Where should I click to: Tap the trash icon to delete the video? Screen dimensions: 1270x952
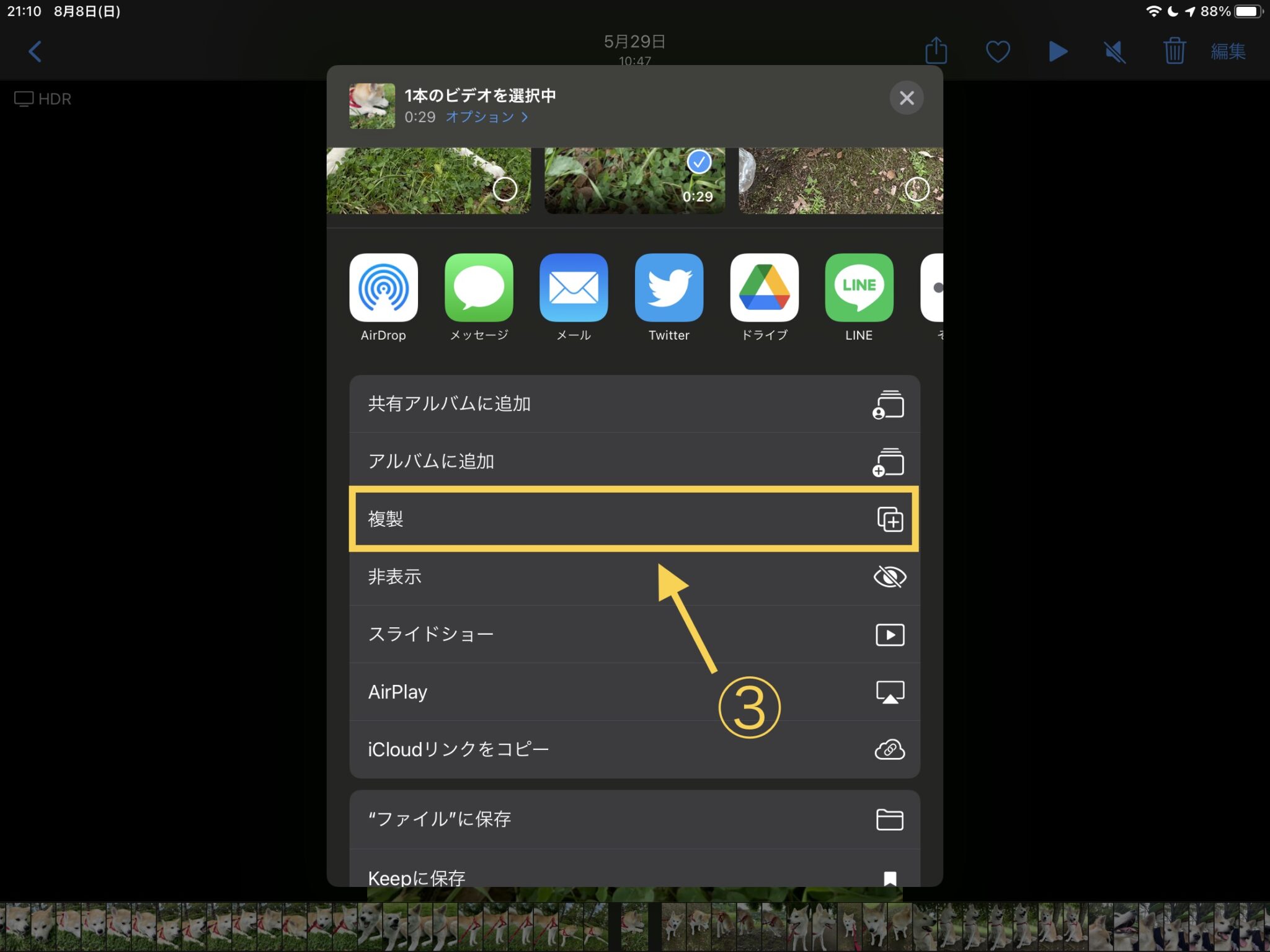tap(1174, 51)
